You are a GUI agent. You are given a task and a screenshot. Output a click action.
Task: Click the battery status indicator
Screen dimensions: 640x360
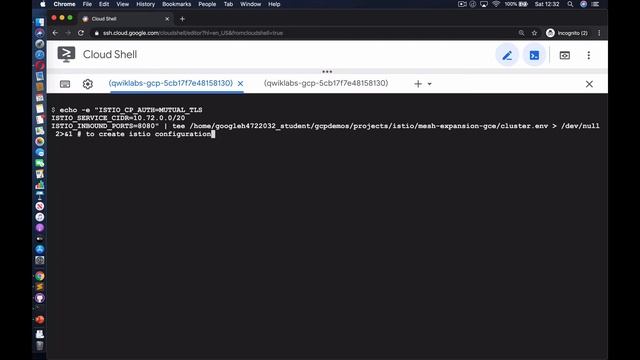[516, 4]
